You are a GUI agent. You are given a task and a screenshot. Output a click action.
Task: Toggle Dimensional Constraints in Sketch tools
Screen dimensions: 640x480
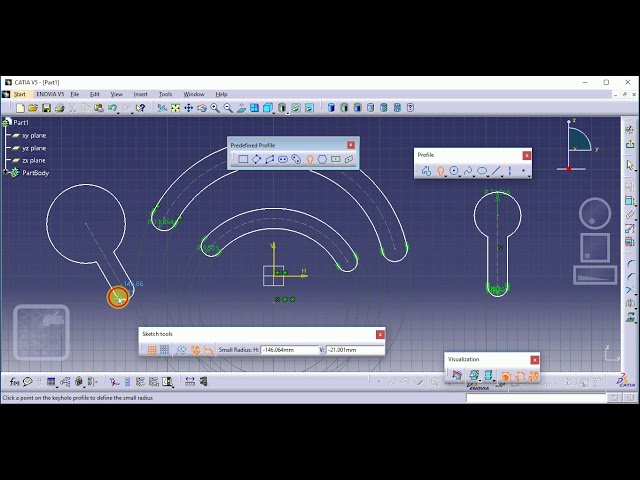208,350
